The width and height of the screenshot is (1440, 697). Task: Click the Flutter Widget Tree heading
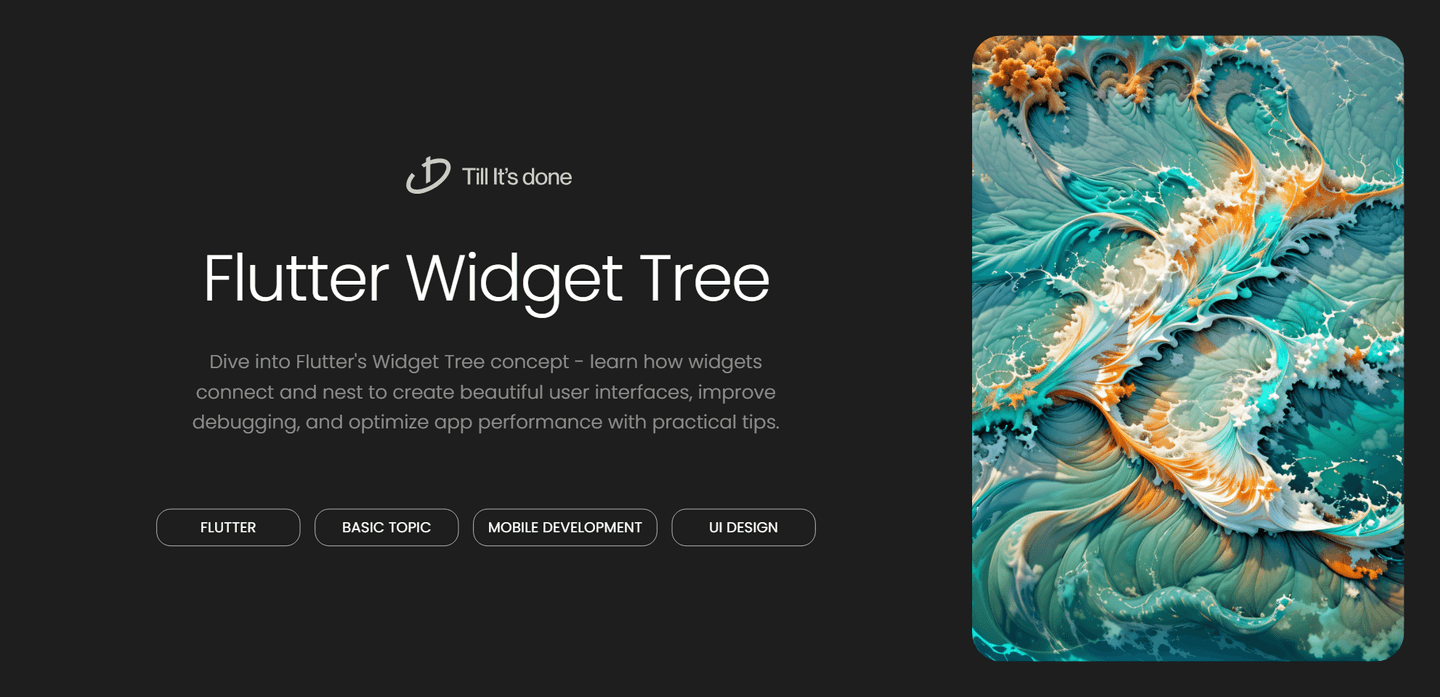point(486,279)
